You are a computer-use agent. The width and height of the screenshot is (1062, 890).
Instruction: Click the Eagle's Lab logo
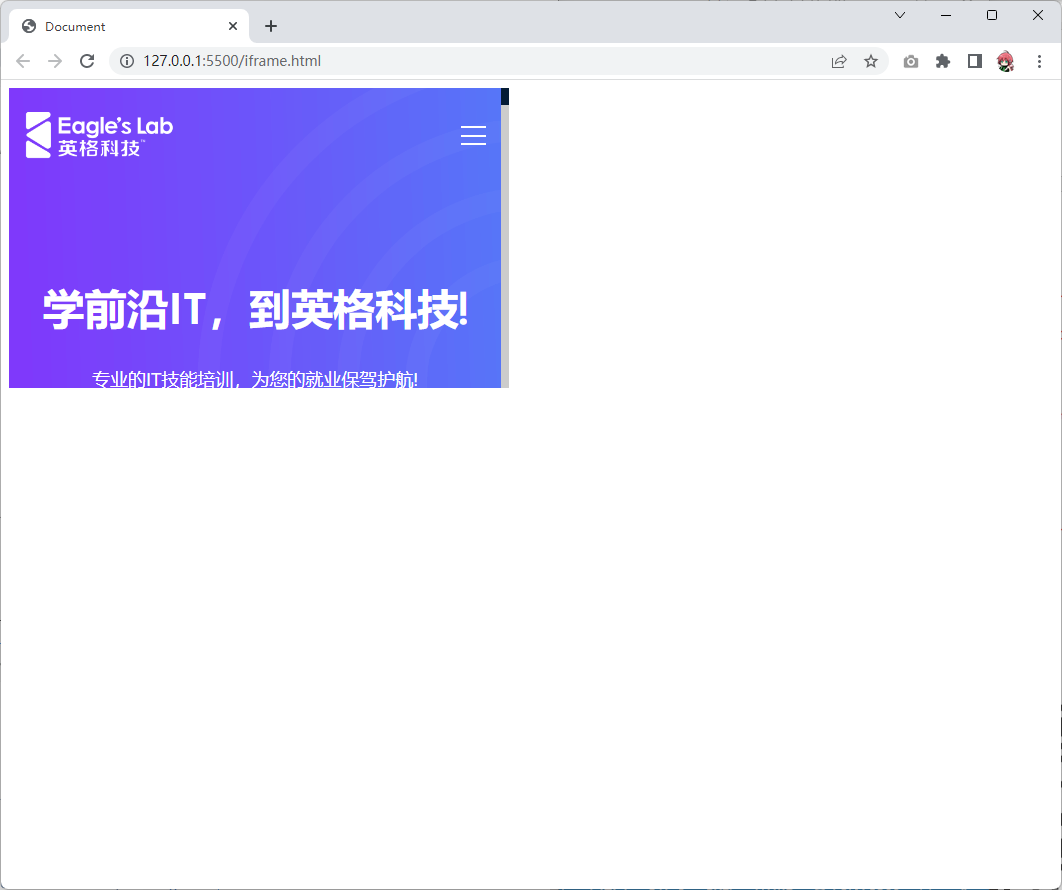[x=99, y=136]
